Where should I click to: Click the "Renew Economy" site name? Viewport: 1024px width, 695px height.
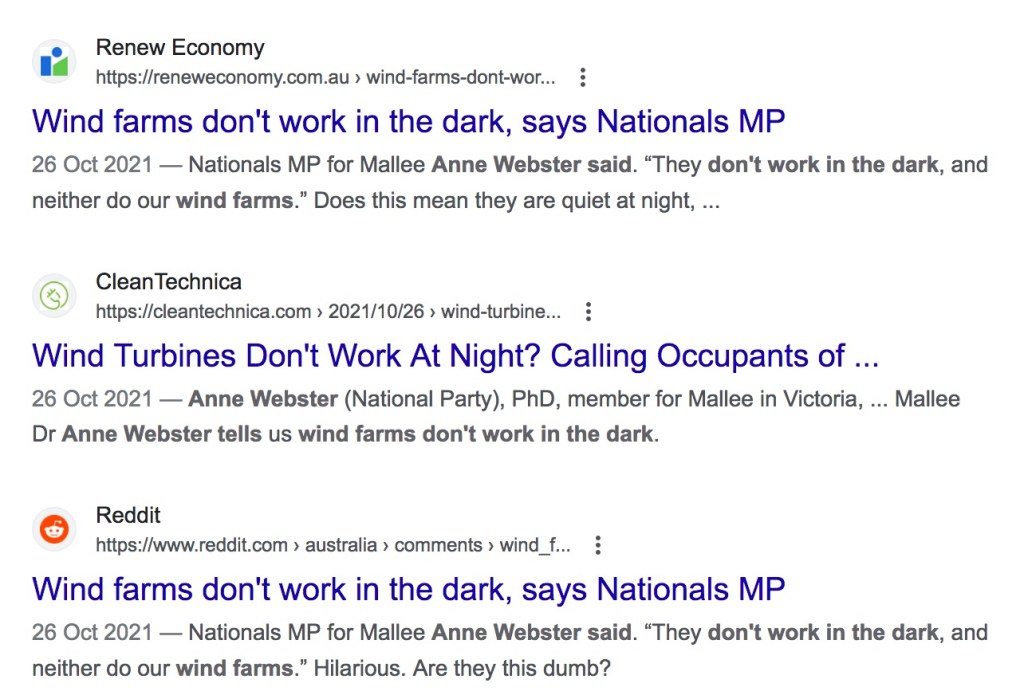tap(180, 48)
